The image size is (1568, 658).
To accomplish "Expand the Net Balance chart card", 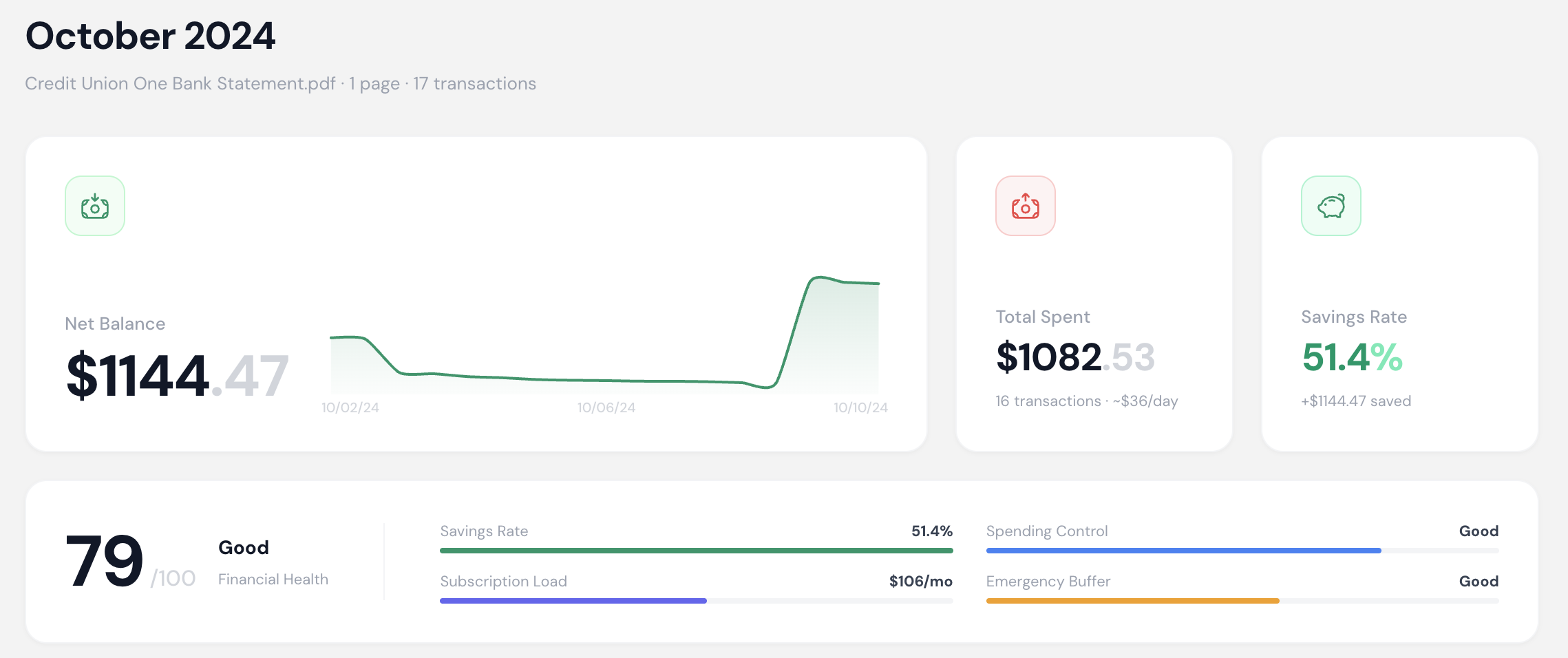I will coord(477,290).
